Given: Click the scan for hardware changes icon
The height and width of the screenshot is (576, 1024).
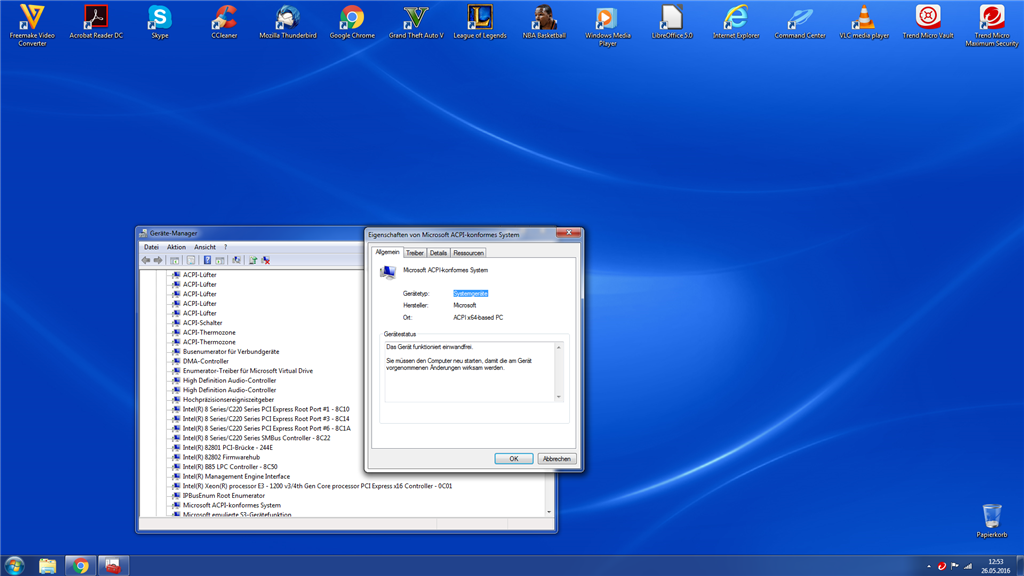Looking at the screenshot, I should tap(236, 260).
